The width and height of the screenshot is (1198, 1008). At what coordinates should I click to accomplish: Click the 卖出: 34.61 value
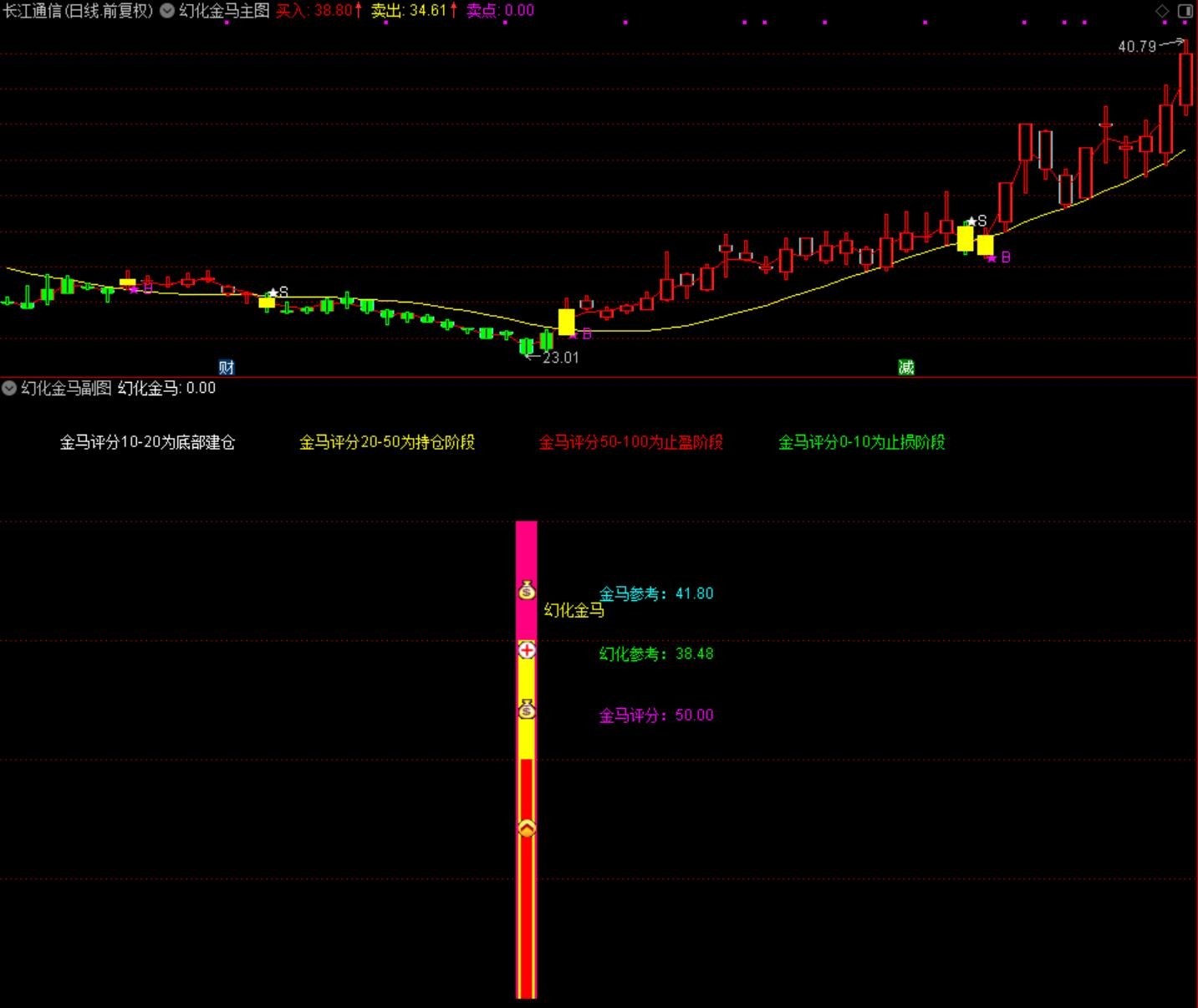click(414, 11)
